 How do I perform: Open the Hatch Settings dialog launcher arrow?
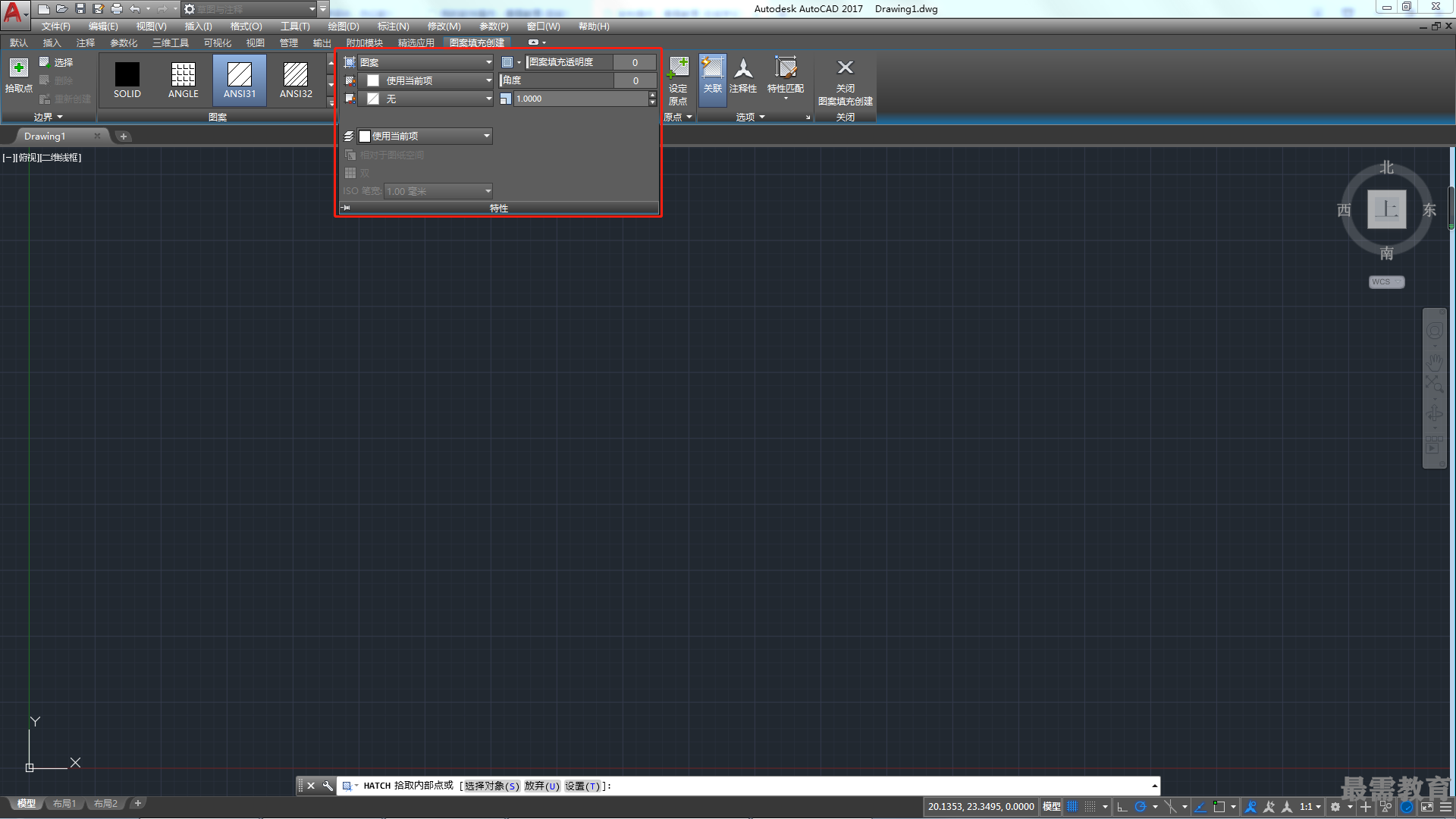point(808,118)
